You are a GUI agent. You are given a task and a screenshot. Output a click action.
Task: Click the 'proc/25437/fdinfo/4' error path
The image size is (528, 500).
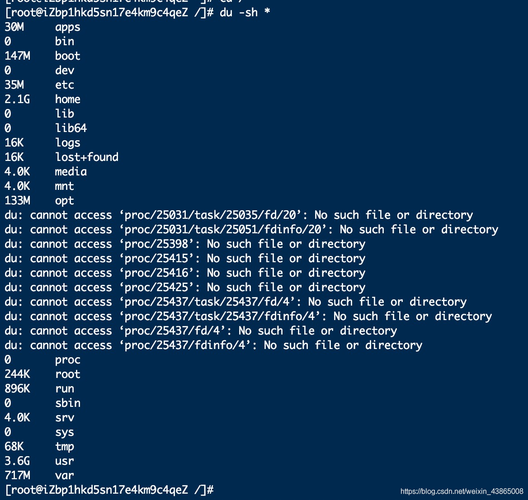tap(185, 345)
